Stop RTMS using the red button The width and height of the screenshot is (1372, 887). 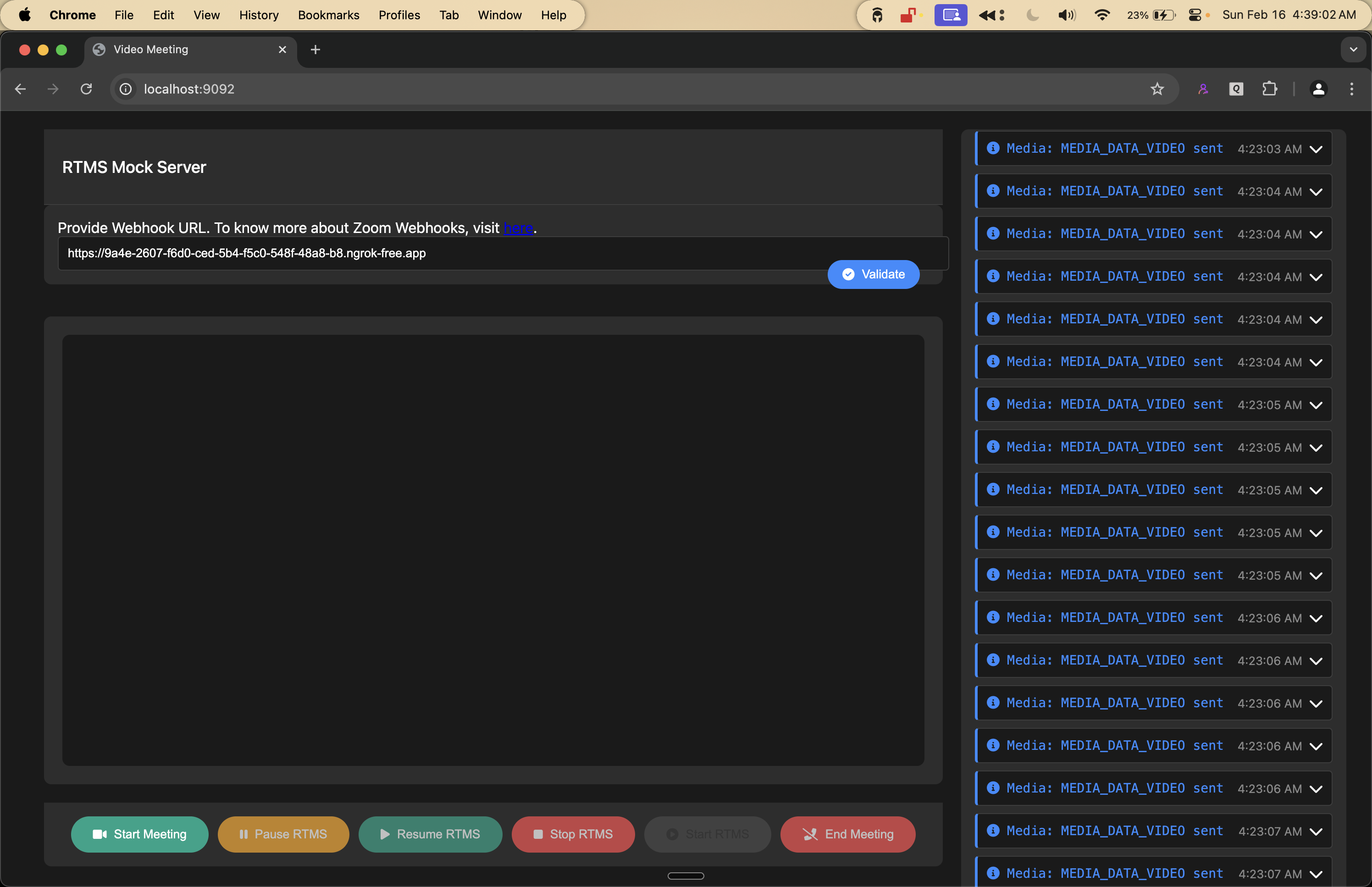pyautogui.click(x=573, y=833)
